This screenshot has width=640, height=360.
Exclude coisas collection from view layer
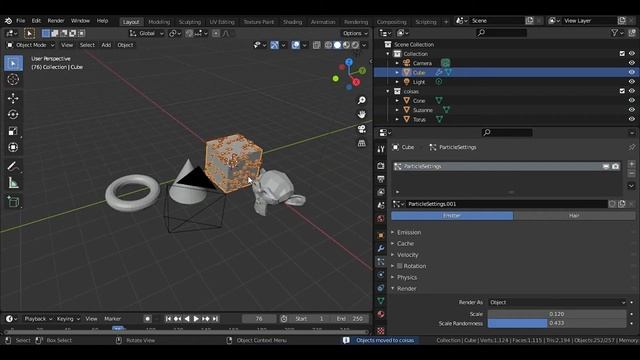pyautogui.click(x=622, y=91)
